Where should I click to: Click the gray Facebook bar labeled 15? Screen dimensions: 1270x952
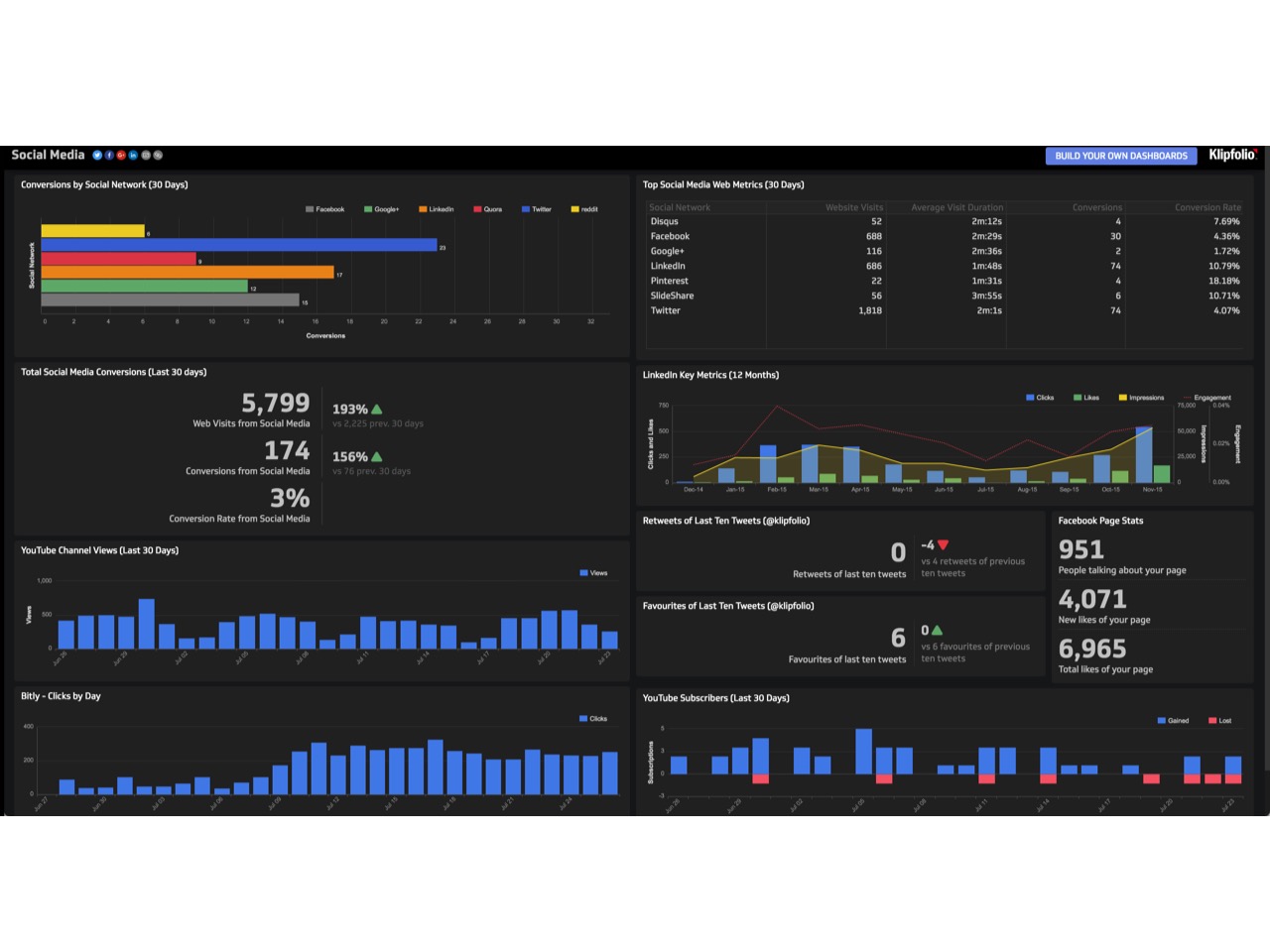tap(170, 299)
